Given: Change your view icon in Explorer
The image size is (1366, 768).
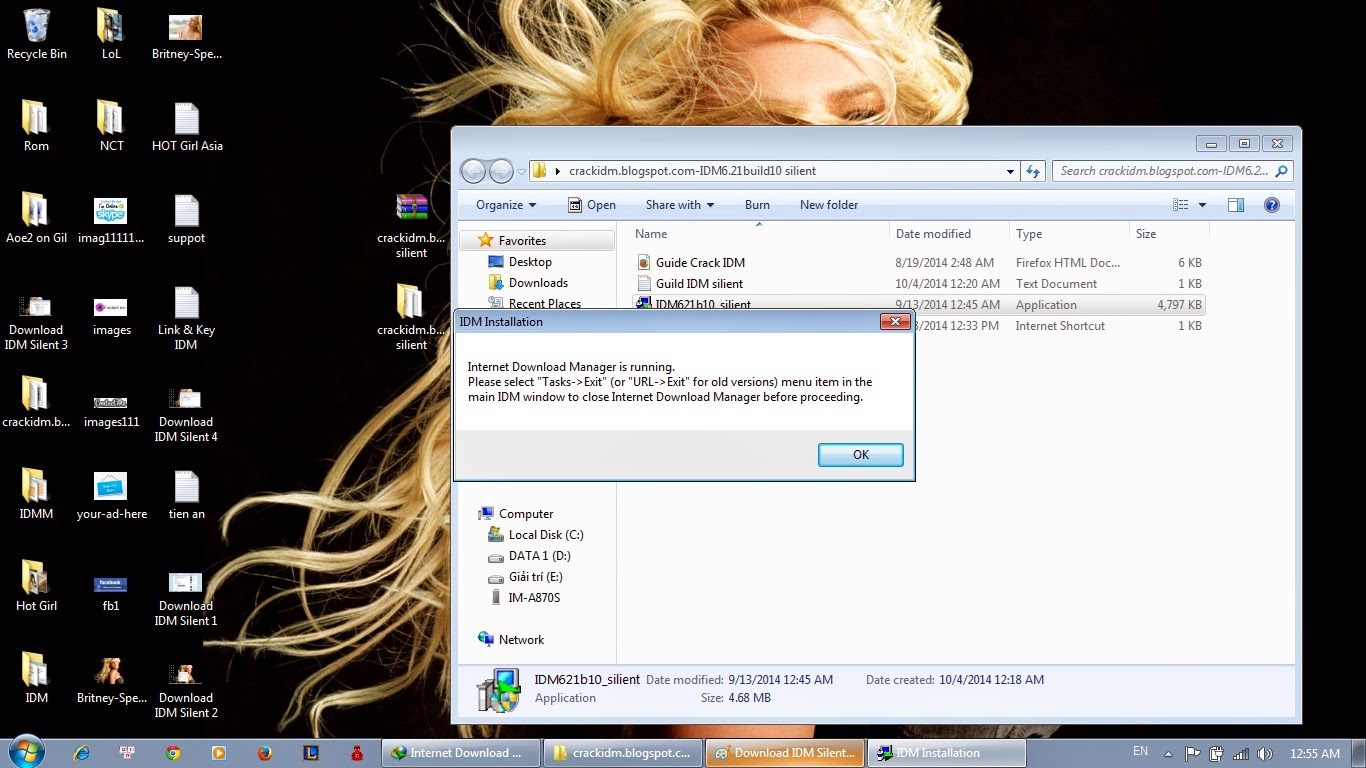Looking at the screenshot, I should (x=1181, y=205).
